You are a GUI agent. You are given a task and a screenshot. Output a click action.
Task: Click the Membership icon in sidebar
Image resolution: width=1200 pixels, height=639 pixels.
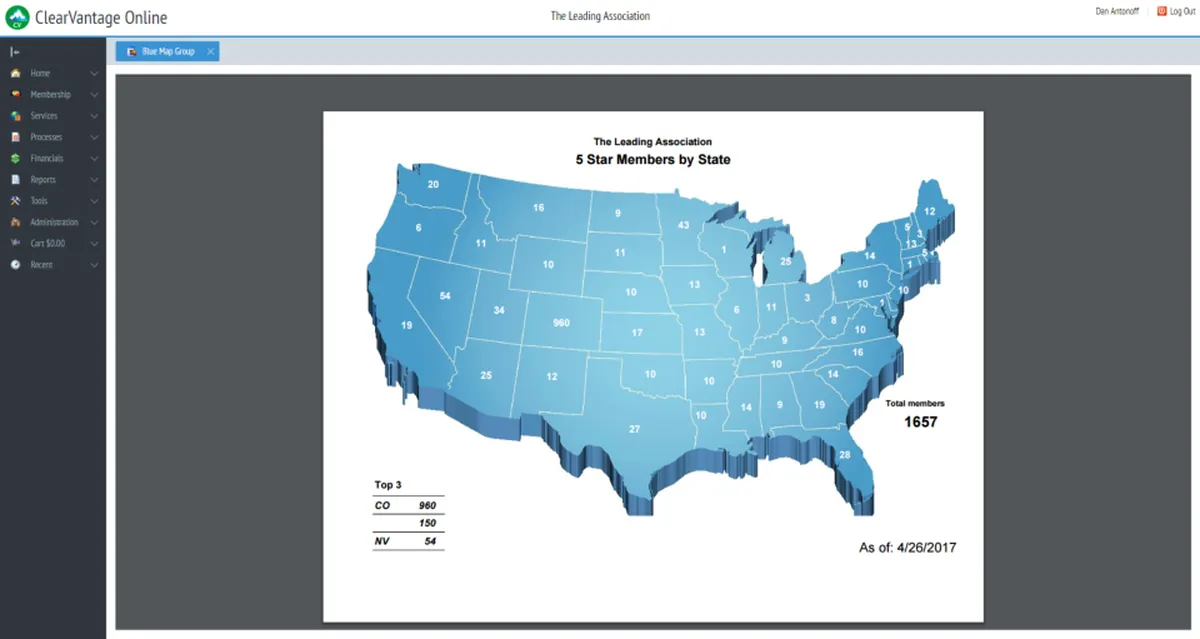[15, 94]
